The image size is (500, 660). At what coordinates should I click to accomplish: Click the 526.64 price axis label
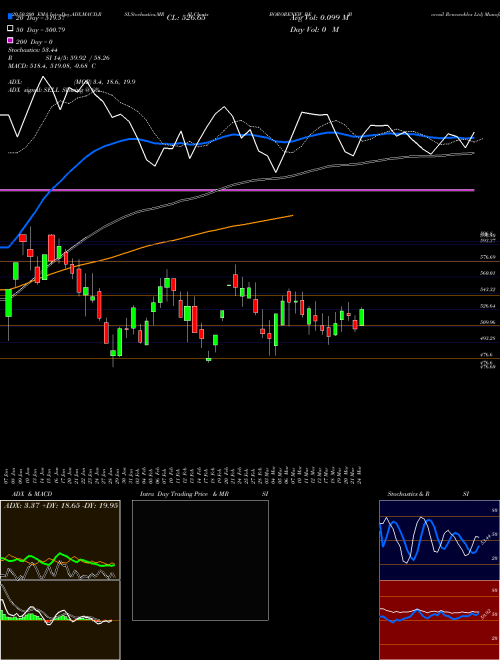click(490, 306)
